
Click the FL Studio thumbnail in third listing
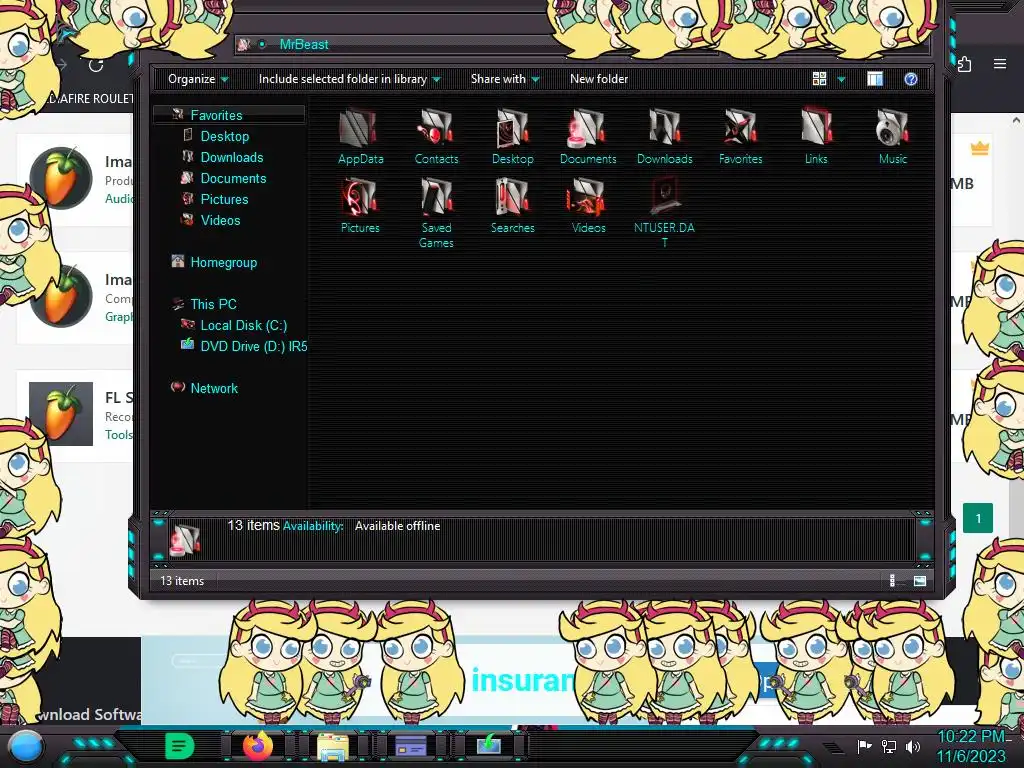[61, 414]
